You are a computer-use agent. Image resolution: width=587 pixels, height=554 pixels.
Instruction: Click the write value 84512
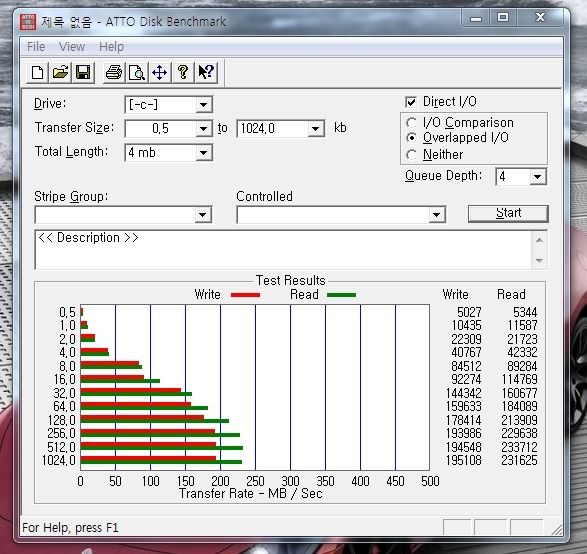click(x=466, y=366)
